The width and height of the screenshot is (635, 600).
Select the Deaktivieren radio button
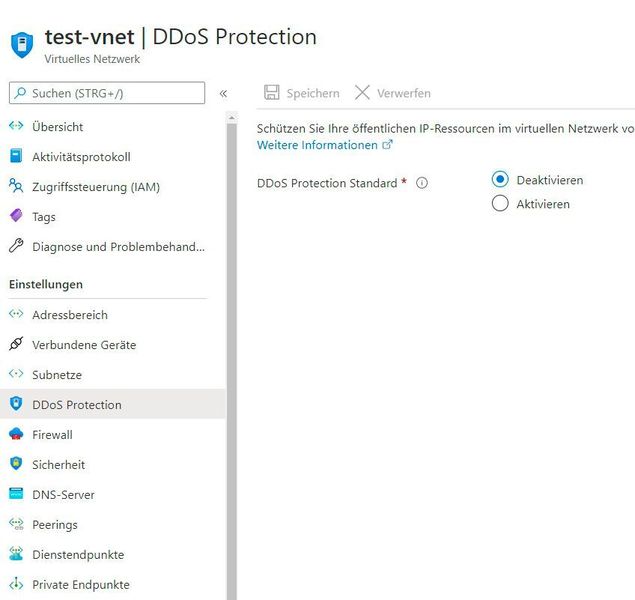(501, 180)
